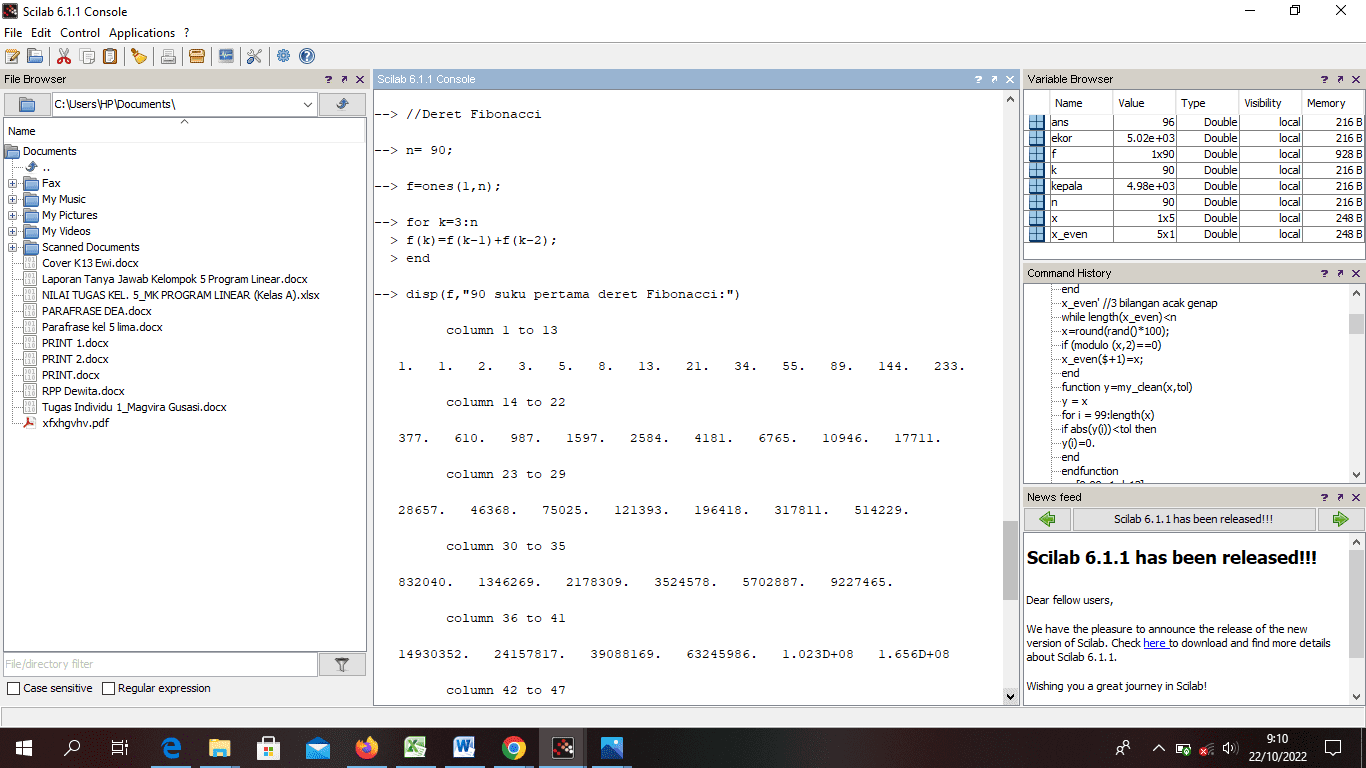Undock the File Browser panel
1366x768 pixels.
pyautogui.click(x=344, y=79)
